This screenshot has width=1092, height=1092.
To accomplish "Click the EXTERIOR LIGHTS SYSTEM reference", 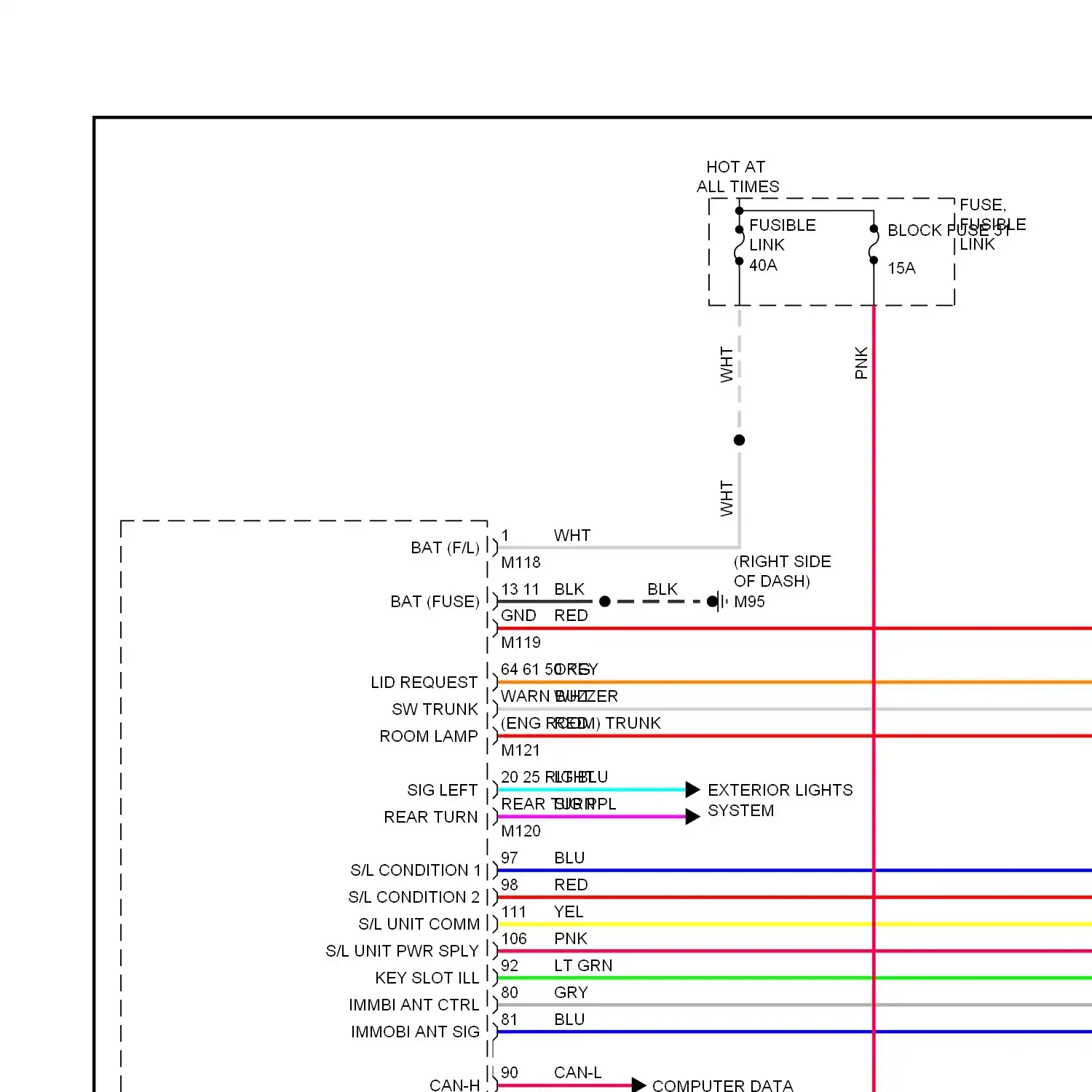I will point(780,800).
